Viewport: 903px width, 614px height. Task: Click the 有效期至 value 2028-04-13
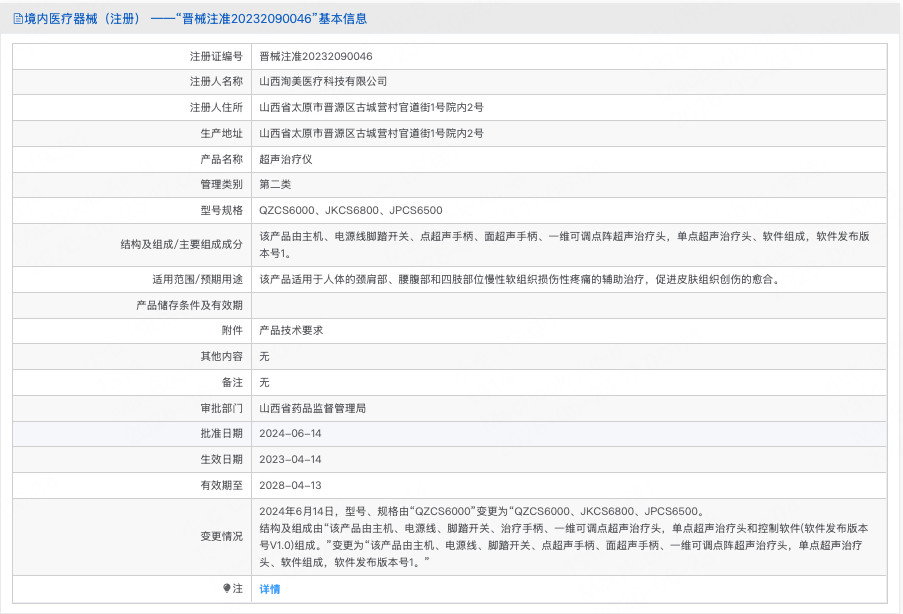pyautogui.click(x=290, y=486)
